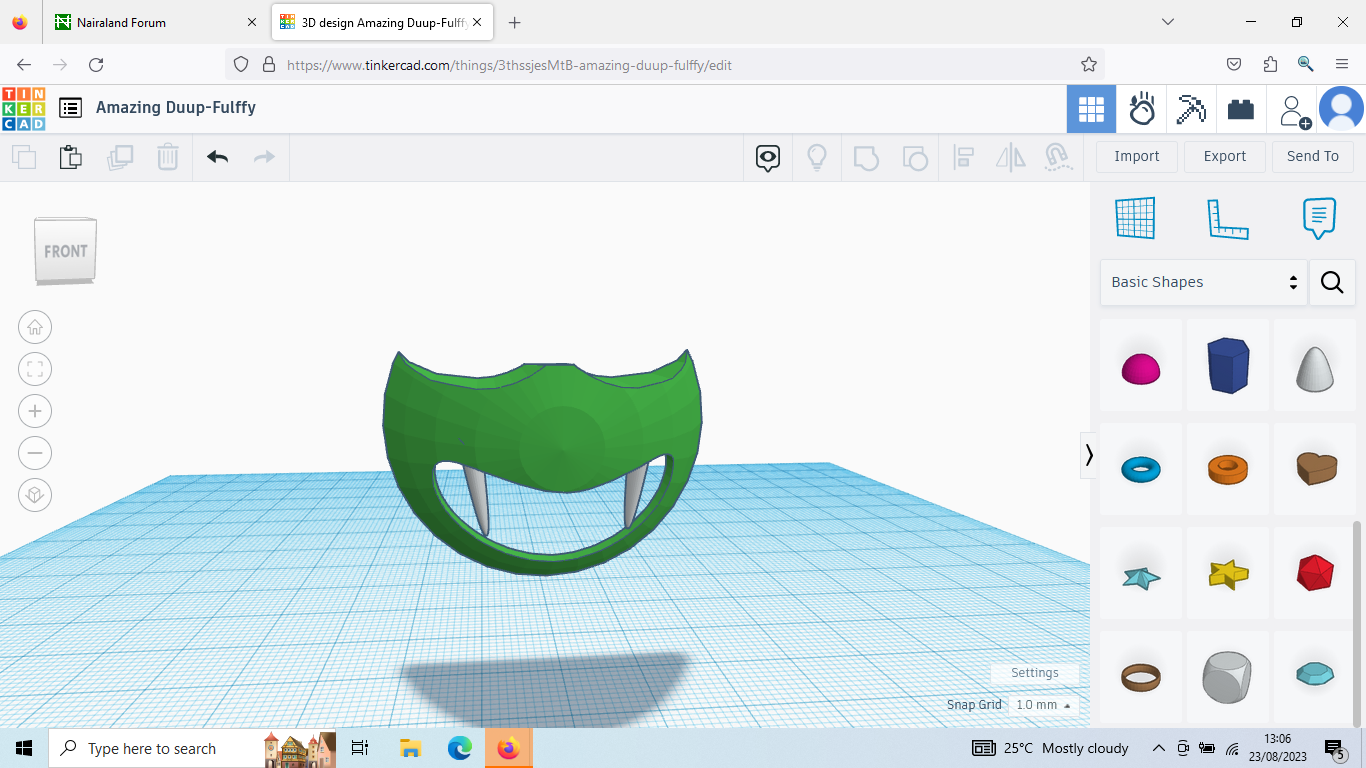Collapse the shapes panel with the chevron

1089,455
